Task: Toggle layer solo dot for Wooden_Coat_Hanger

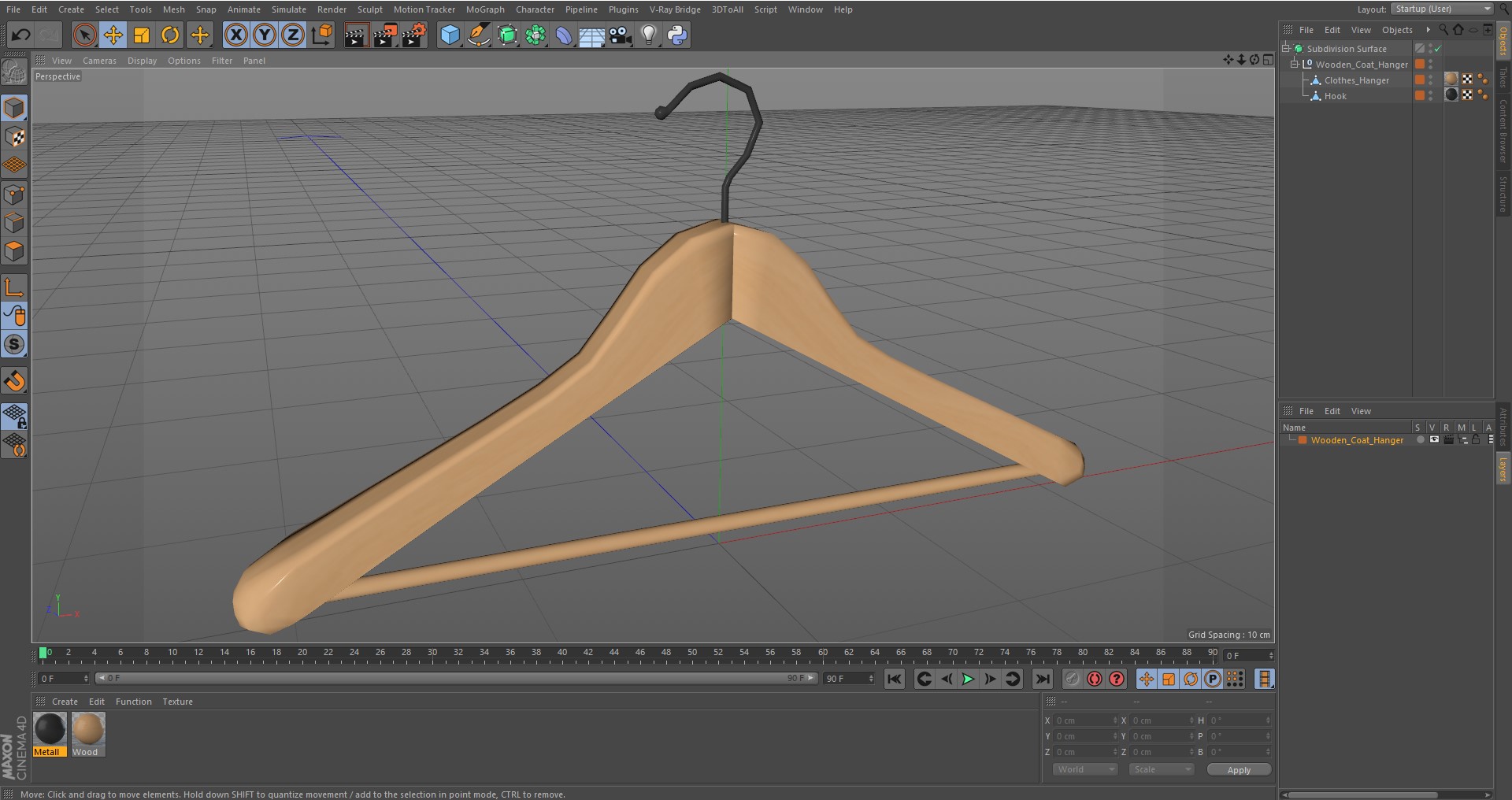Action: click(1420, 440)
